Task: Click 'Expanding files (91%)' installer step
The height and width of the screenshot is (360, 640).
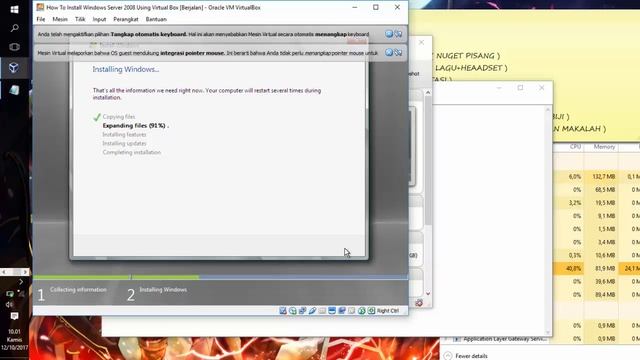Action: click(136, 126)
